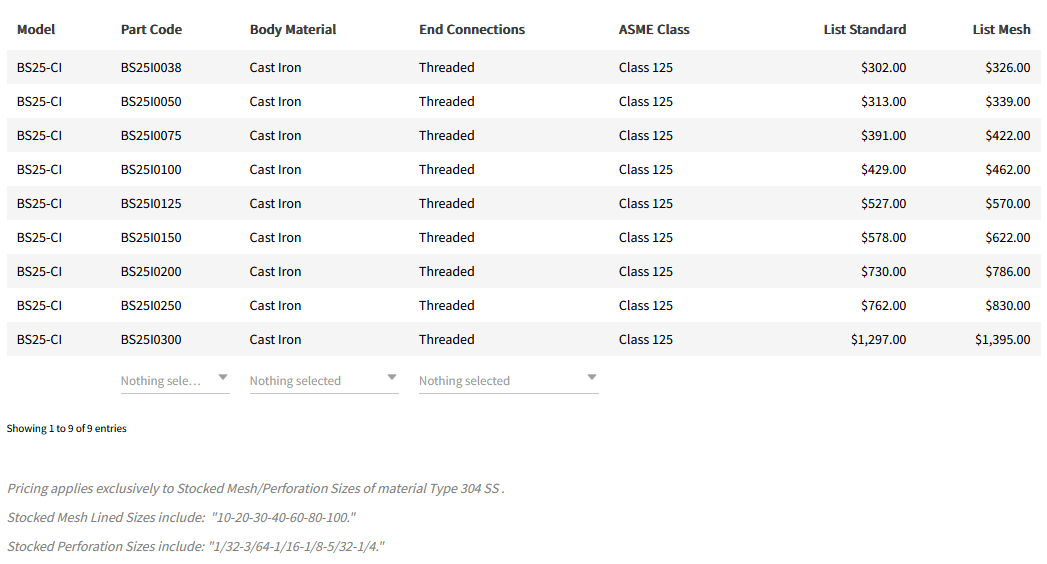Sort by End Connections column header

471,30
